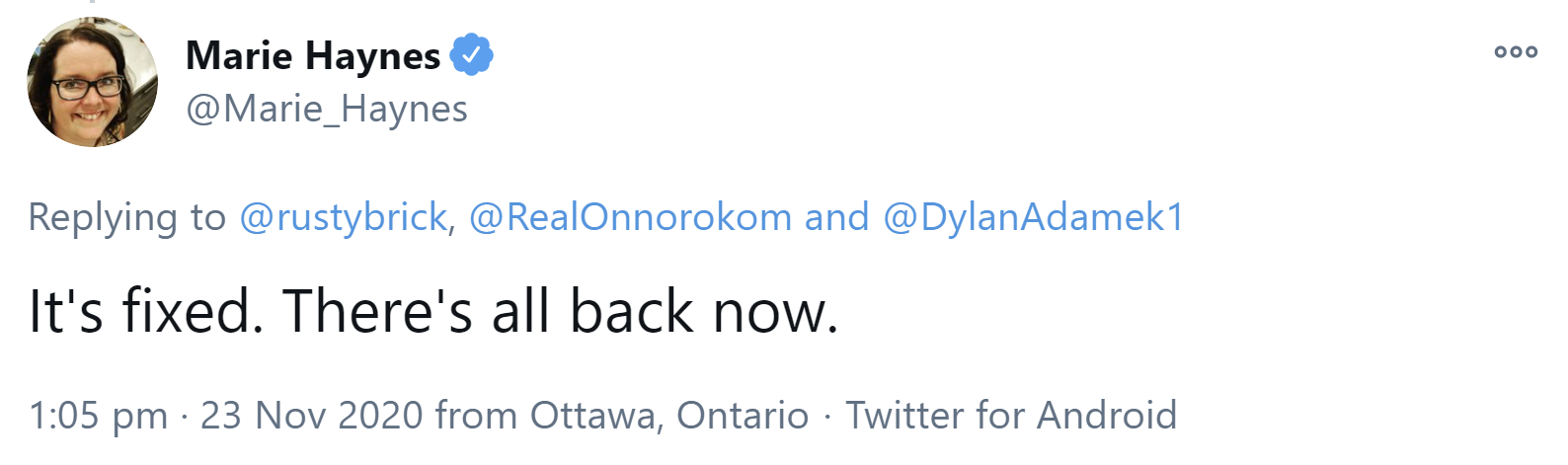
Task: Click the "Replying to" label
Action: coord(126,217)
